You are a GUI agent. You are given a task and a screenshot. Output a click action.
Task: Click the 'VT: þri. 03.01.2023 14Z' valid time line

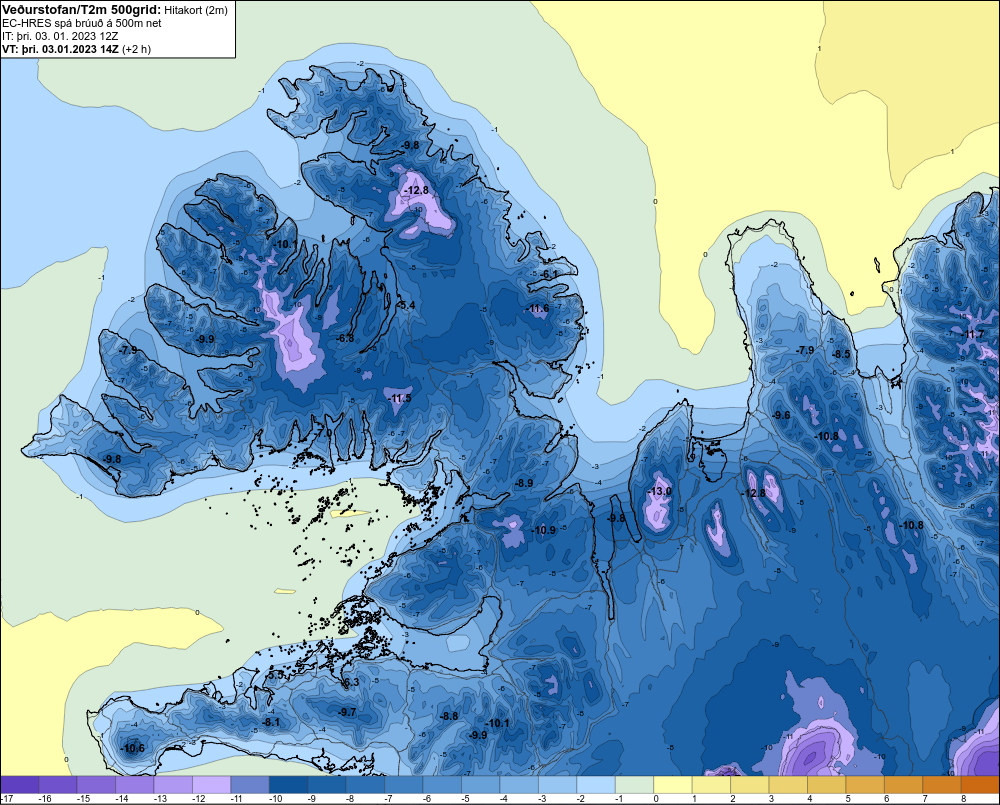tap(60, 49)
